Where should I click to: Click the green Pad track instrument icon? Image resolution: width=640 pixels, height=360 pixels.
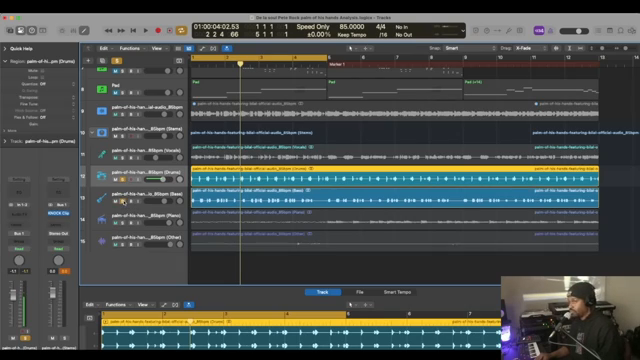pos(102,89)
